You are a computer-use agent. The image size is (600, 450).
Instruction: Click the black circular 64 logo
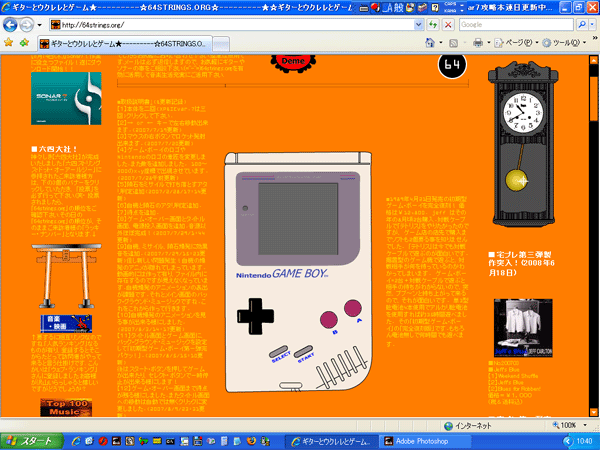click(x=452, y=65)
